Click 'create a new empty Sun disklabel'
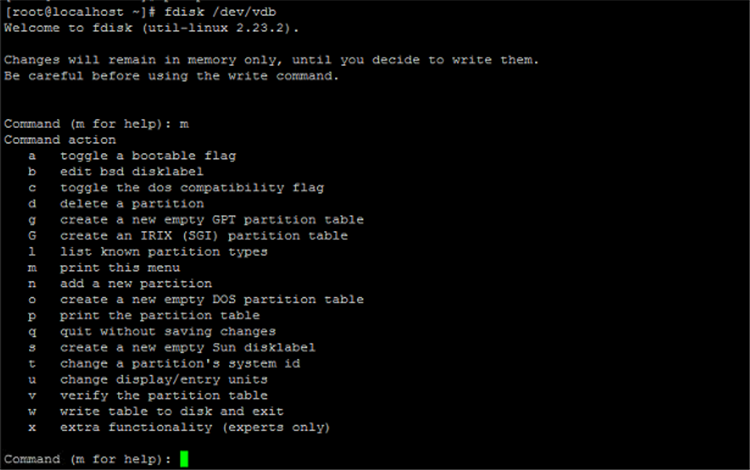 coord(187,348)
